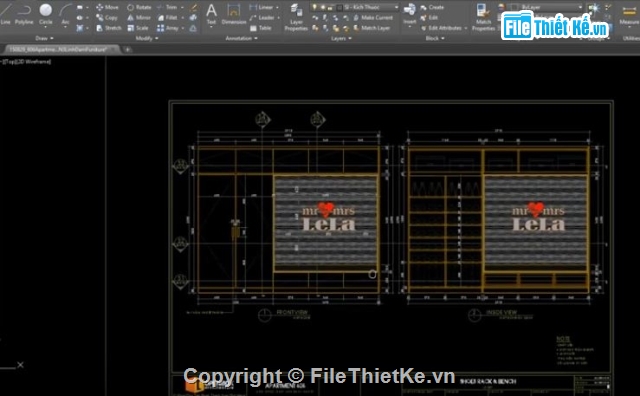Click Create block button
The height and width of the screenshot is (396, 640).
(432, 7)
